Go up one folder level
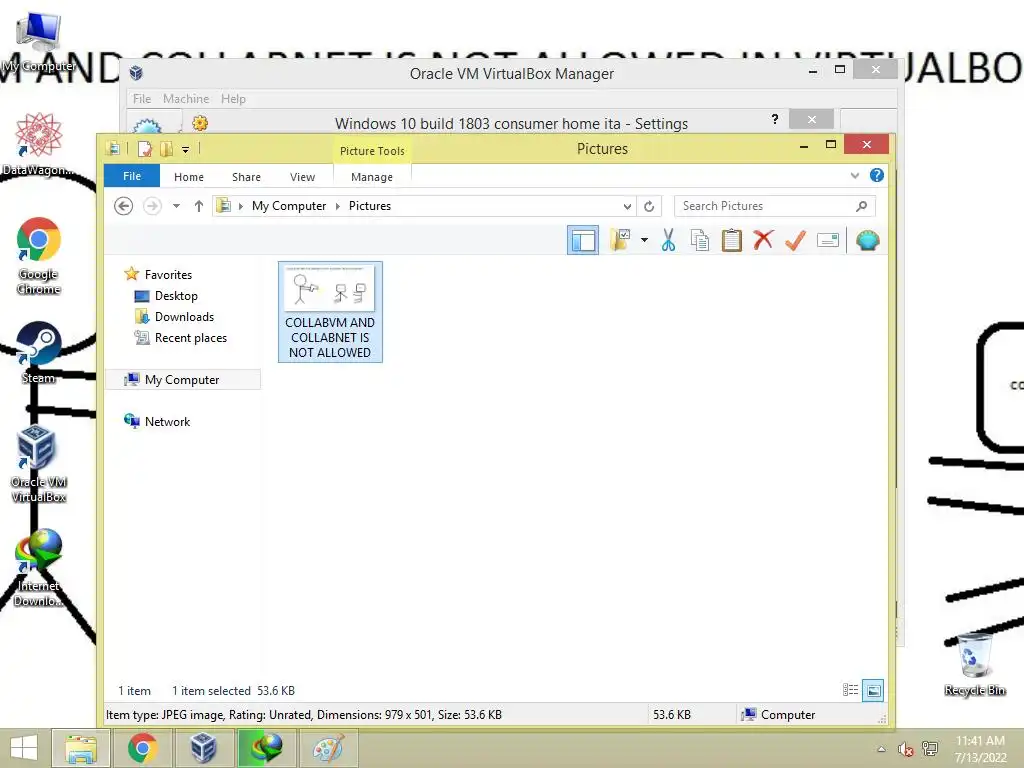Viewport: 1024px width, 768px height. pos(199,206)
